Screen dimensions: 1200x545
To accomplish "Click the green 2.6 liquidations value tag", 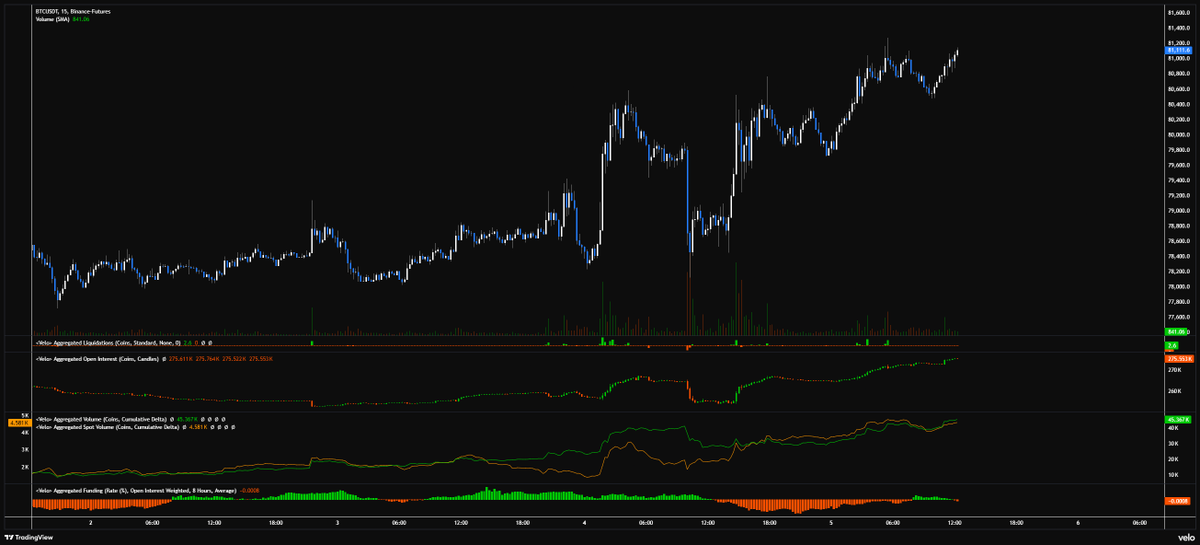I will click(1171, 345).
